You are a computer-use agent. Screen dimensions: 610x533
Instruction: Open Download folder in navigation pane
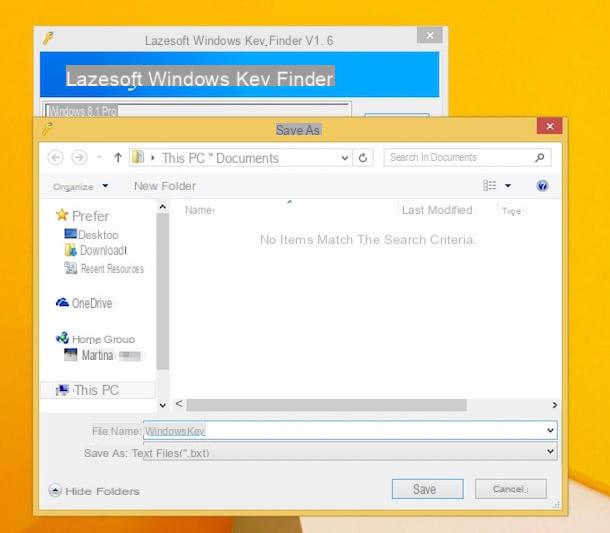[x=103, y=250]
